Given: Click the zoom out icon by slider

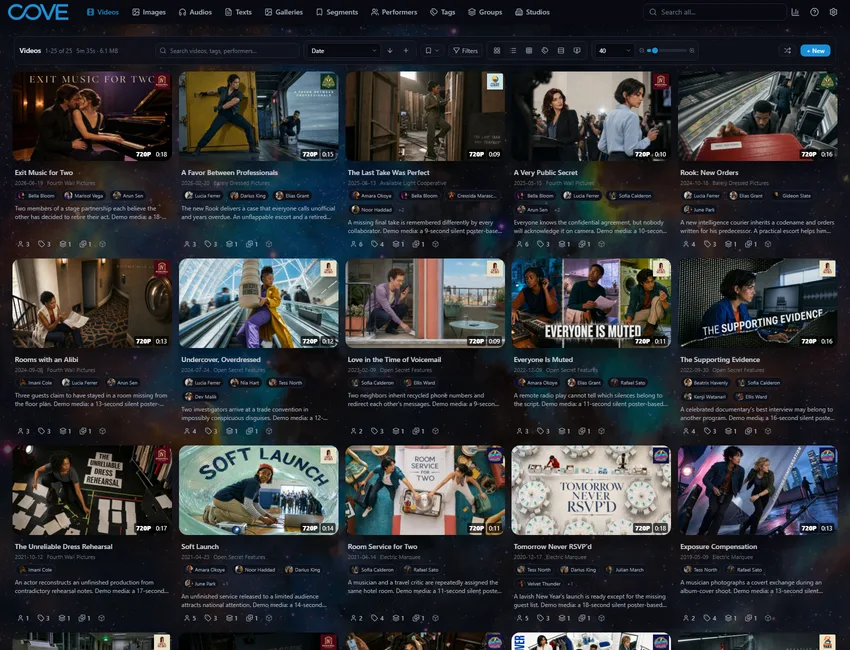Looking at the screenshot, I should click(x=642, y=50).
